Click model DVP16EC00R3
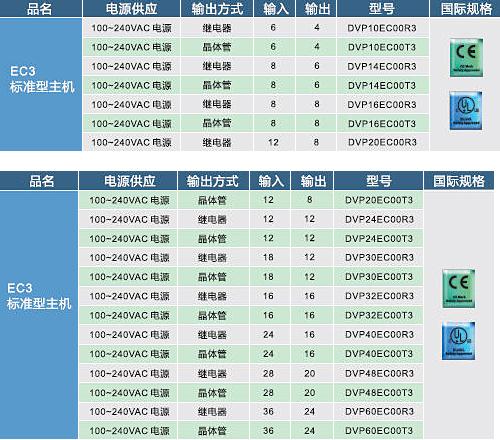This screenshot has width=500, height=440. pyautogui.click(x=382, y=105)
